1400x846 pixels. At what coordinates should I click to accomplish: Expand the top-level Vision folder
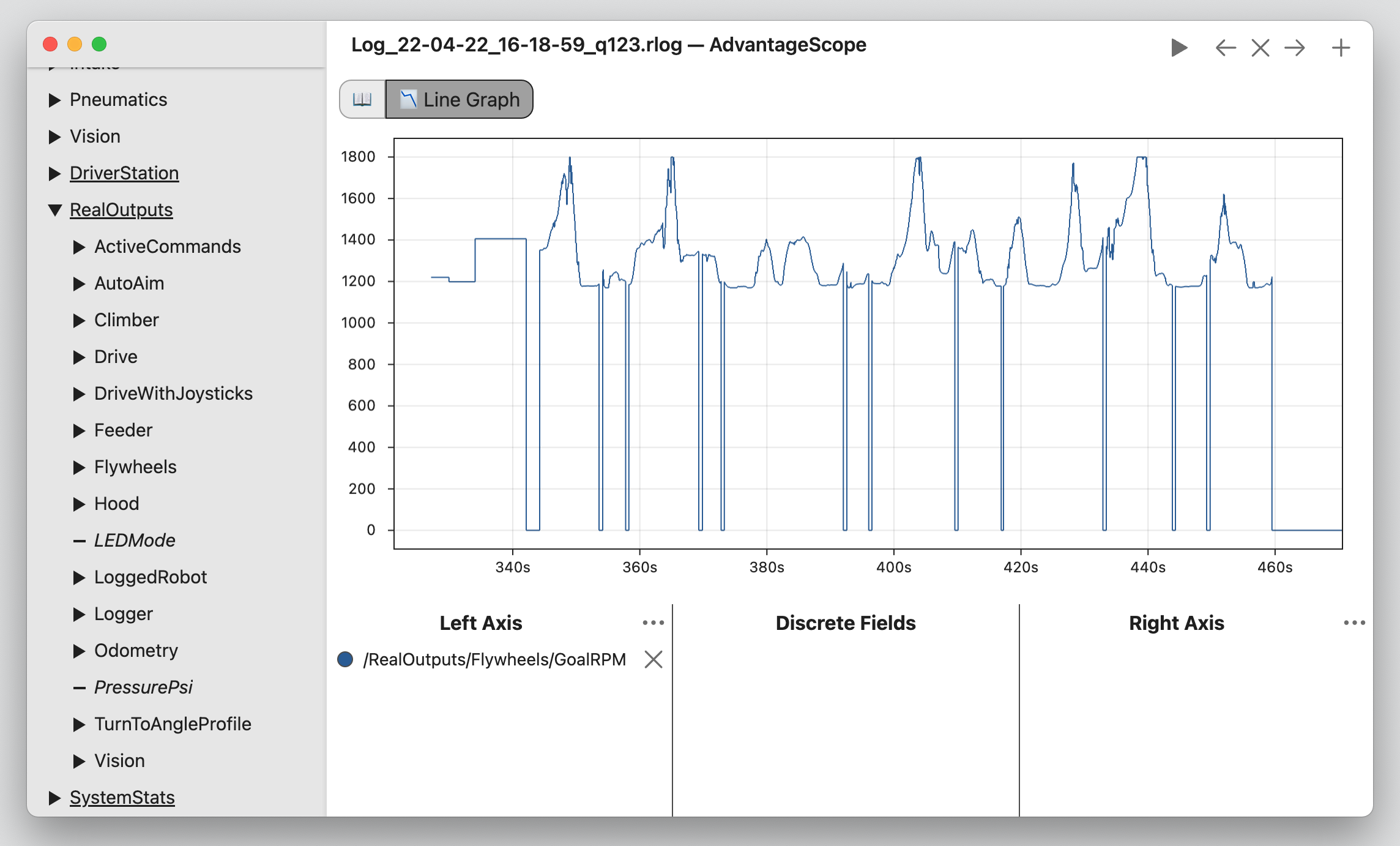(x=55, y=137)
